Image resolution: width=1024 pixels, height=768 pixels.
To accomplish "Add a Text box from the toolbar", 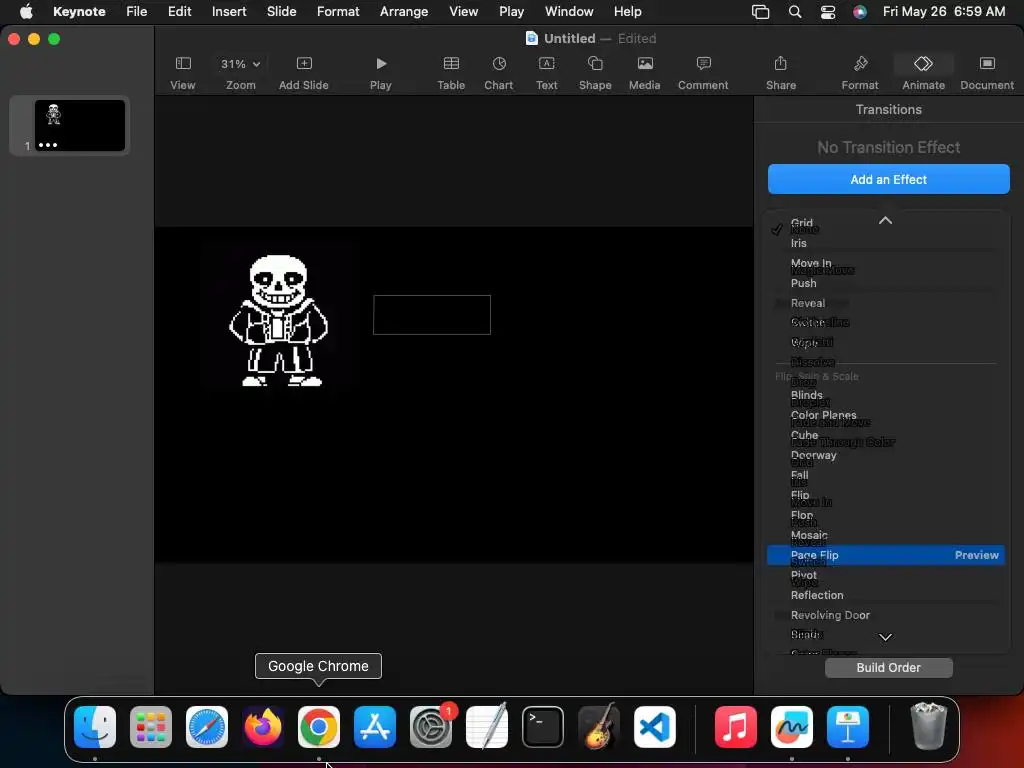I will point(547,73).
